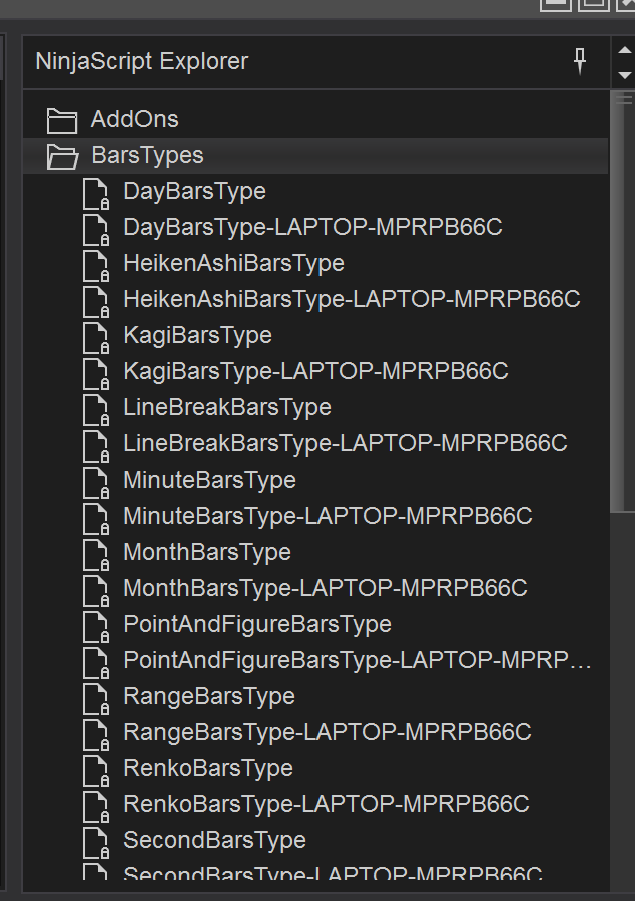Click the RangeBarsType file icon
This screenshot has width=636, height=902.
[95, 698]
